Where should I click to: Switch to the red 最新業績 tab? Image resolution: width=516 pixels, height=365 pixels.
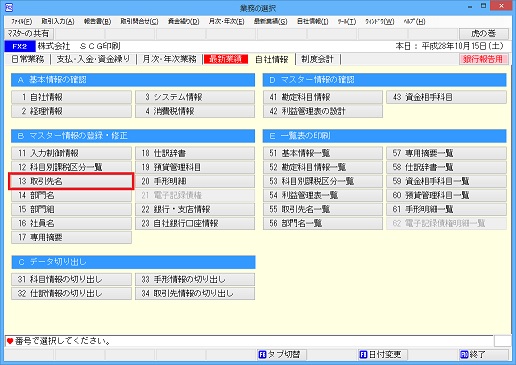click(x=226, y=59)
